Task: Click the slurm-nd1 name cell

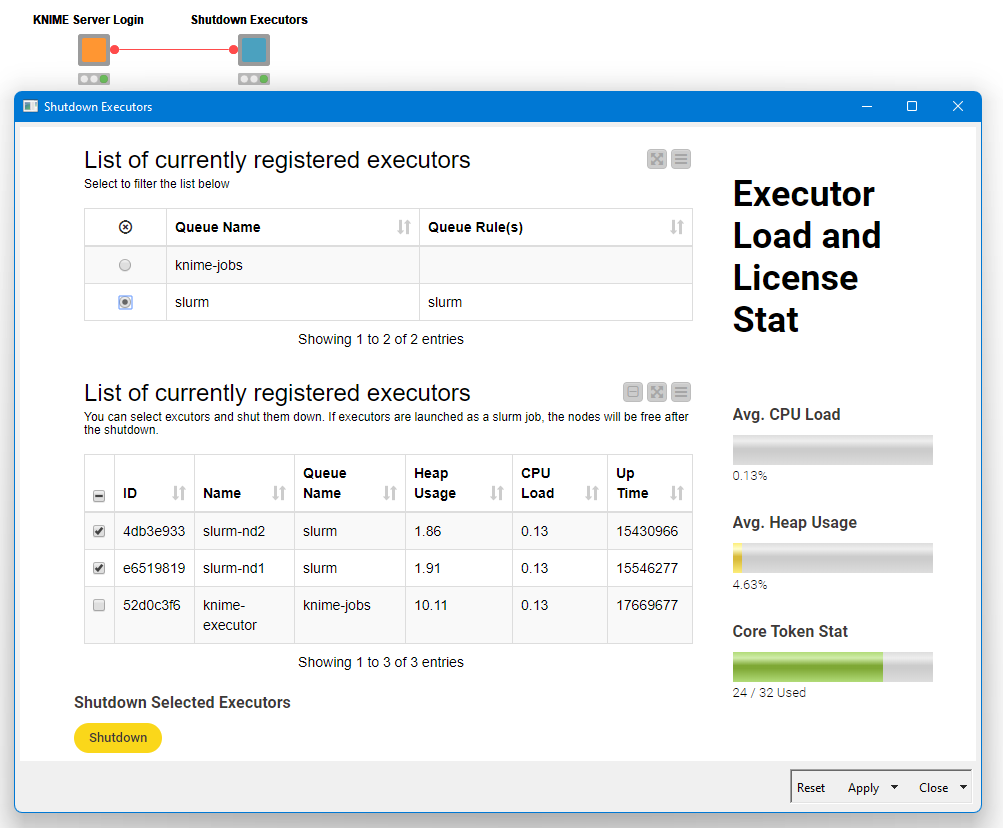Action: click(244, 568)
